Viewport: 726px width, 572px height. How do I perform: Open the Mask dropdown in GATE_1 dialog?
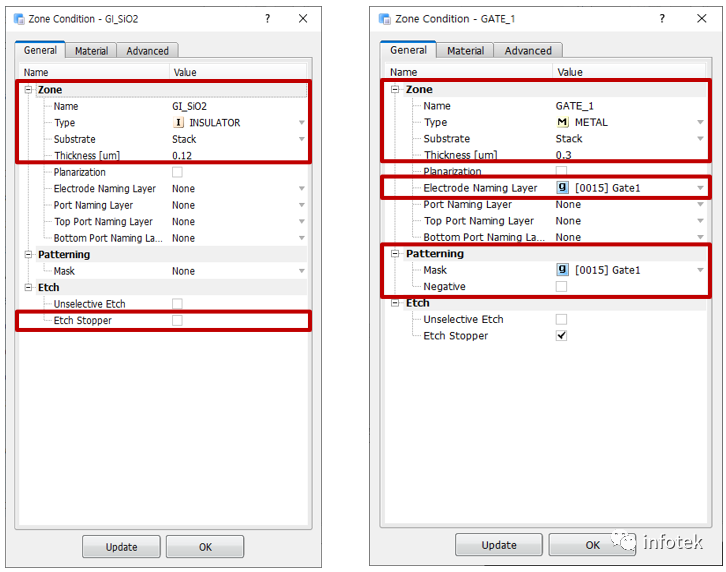(x=700, y=270)
